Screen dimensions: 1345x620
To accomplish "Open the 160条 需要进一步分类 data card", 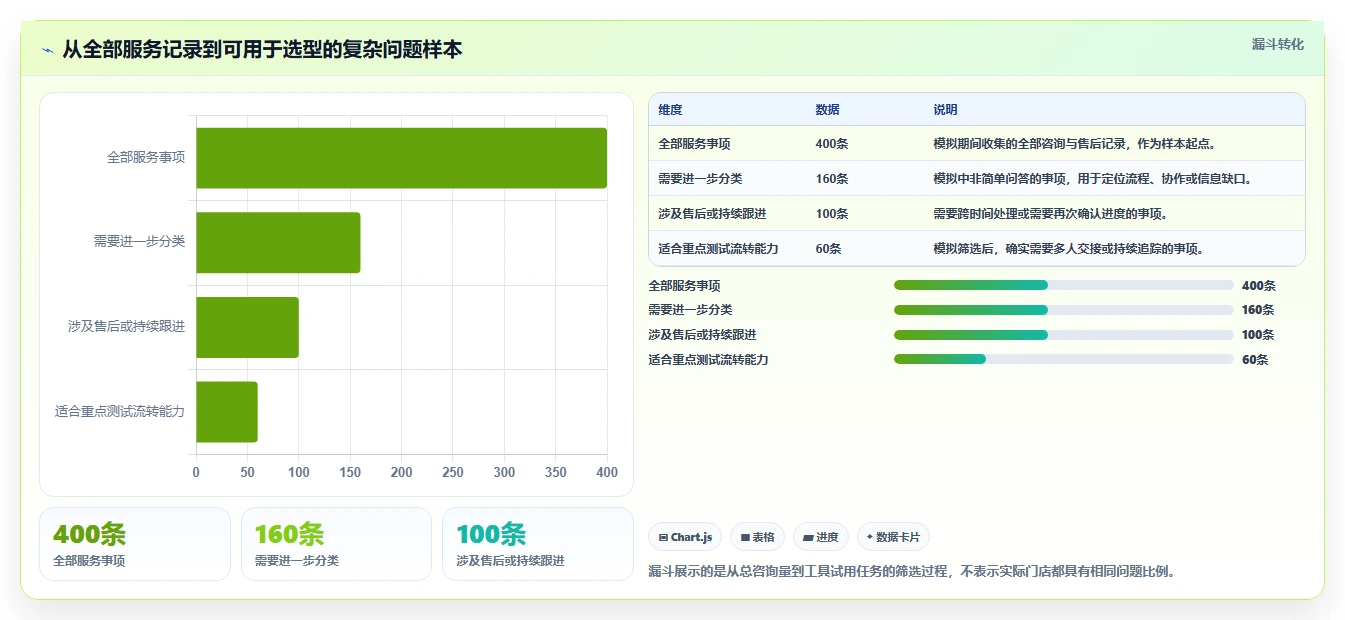I will (336, 544).
